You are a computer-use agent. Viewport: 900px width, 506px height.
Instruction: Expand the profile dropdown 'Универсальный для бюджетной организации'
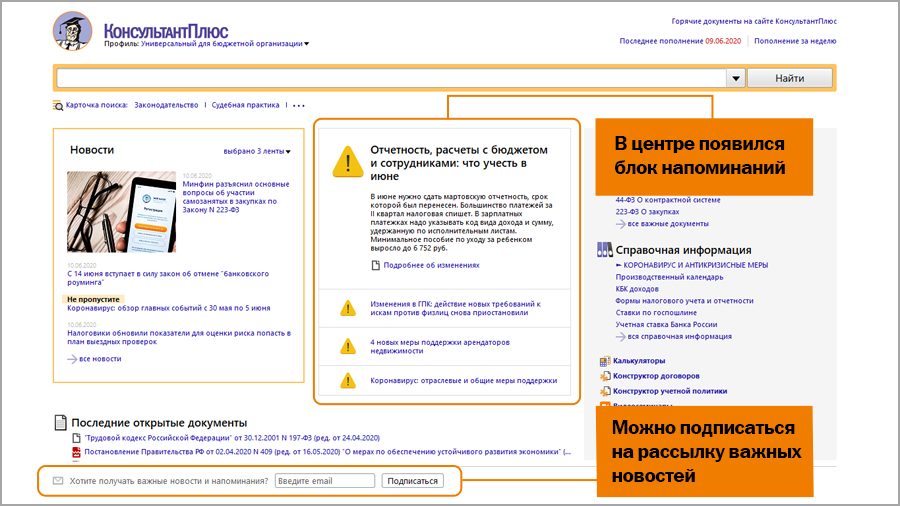pos(307,44)
